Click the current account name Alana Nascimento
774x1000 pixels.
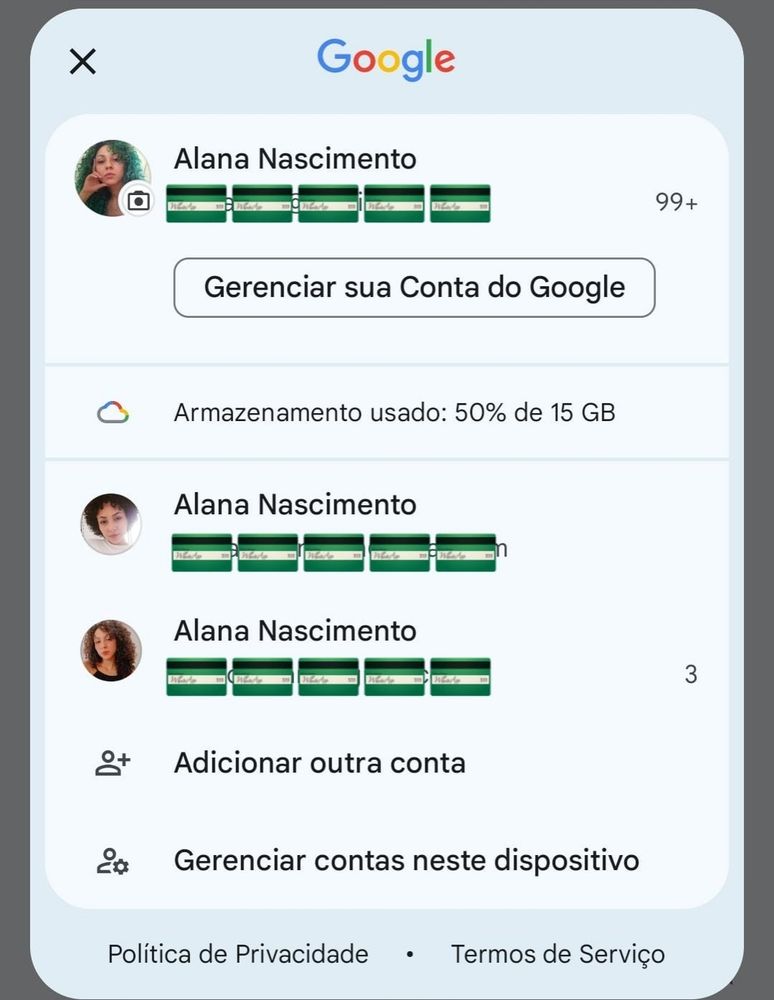point(295,159)
